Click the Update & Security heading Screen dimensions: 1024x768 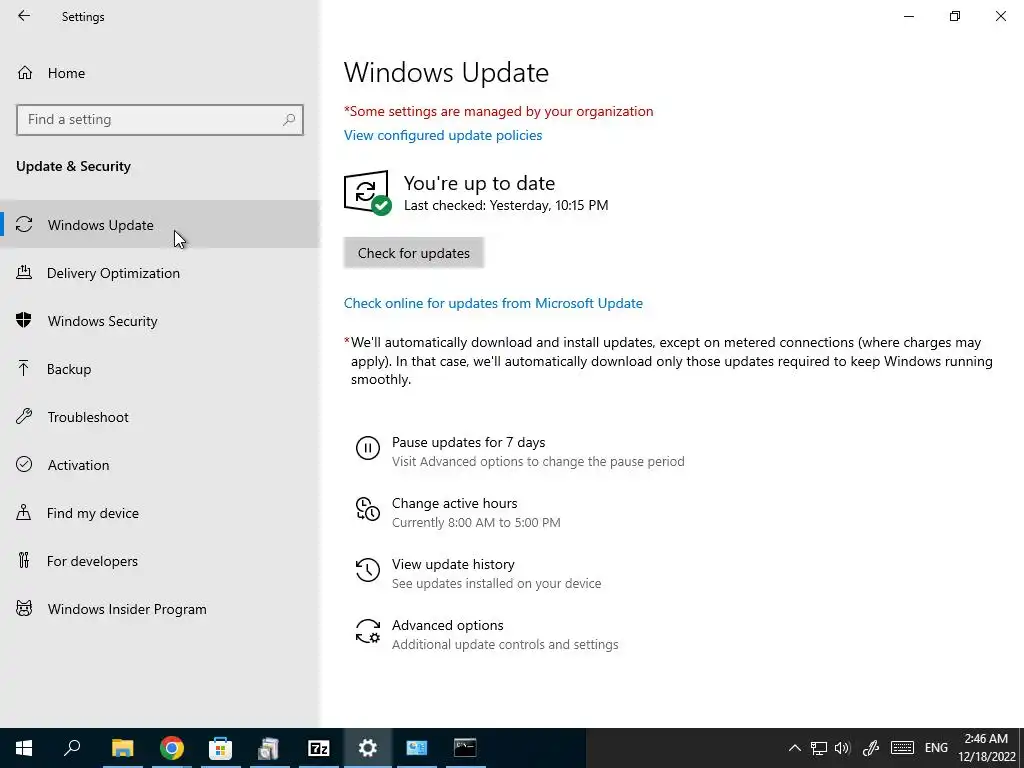[x=73, y=166]
